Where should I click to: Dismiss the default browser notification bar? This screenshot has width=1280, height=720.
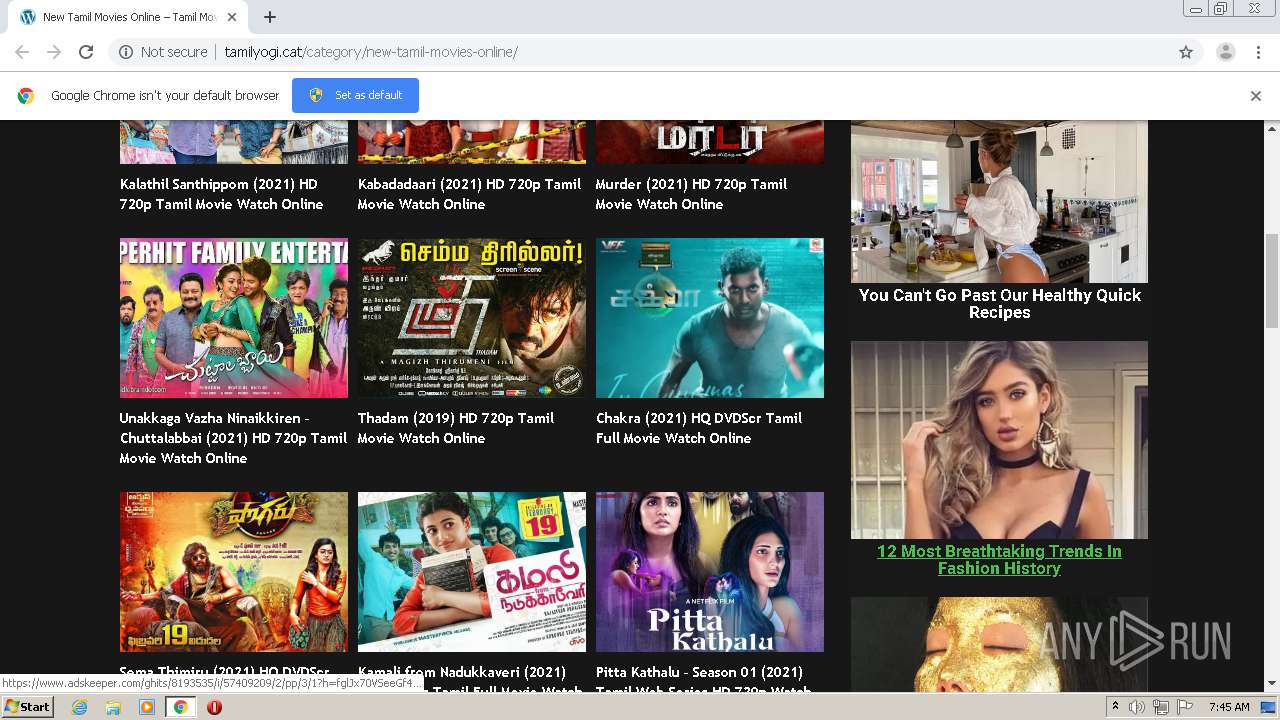(1256, 96)
